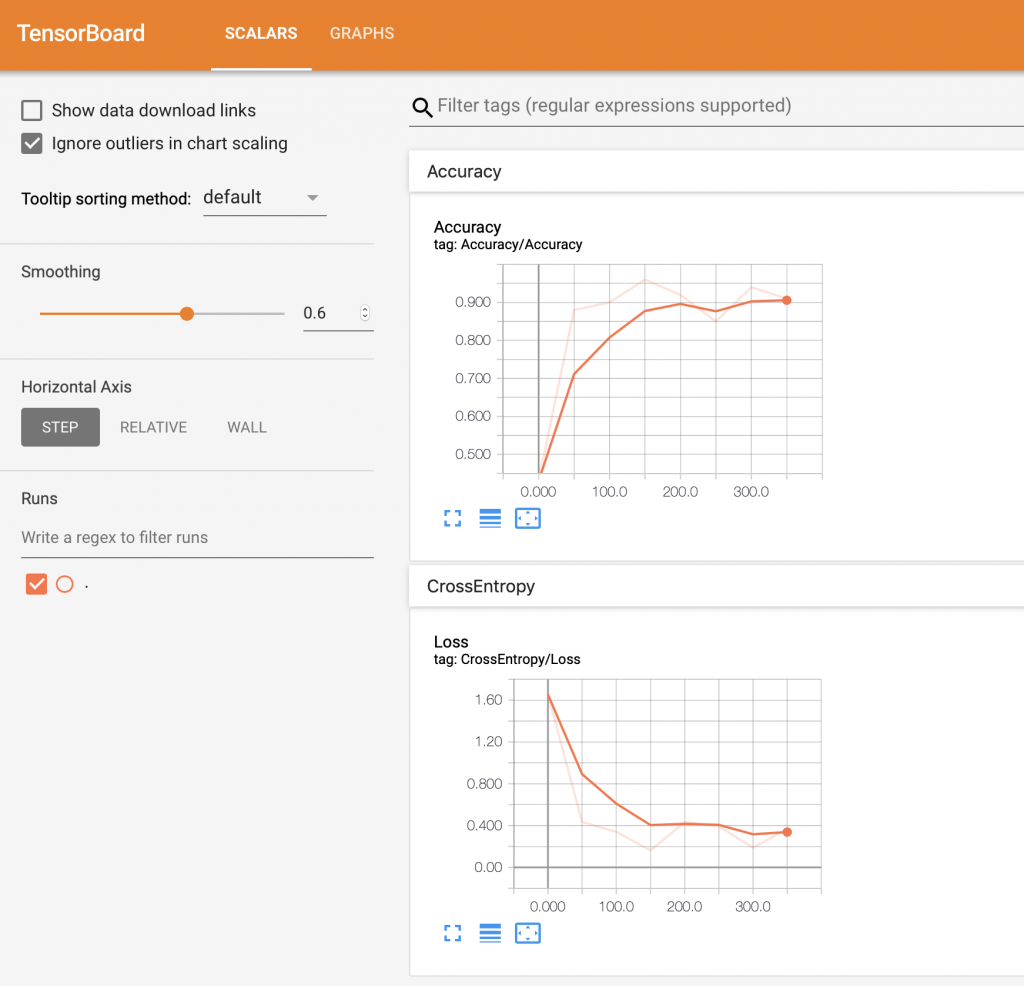Expand the Loss chart to full size

453,933
